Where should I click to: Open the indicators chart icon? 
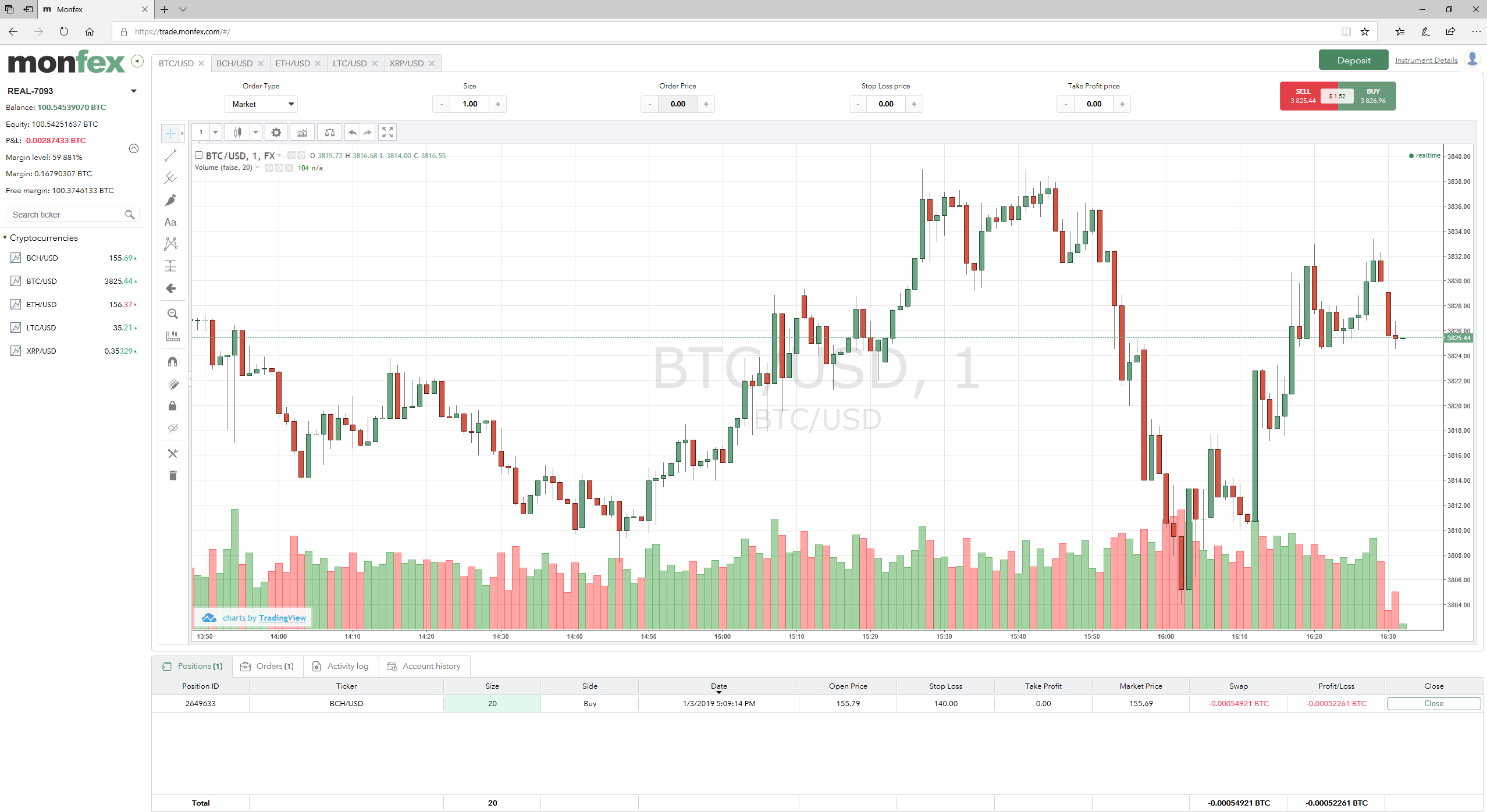pos(303,133)
